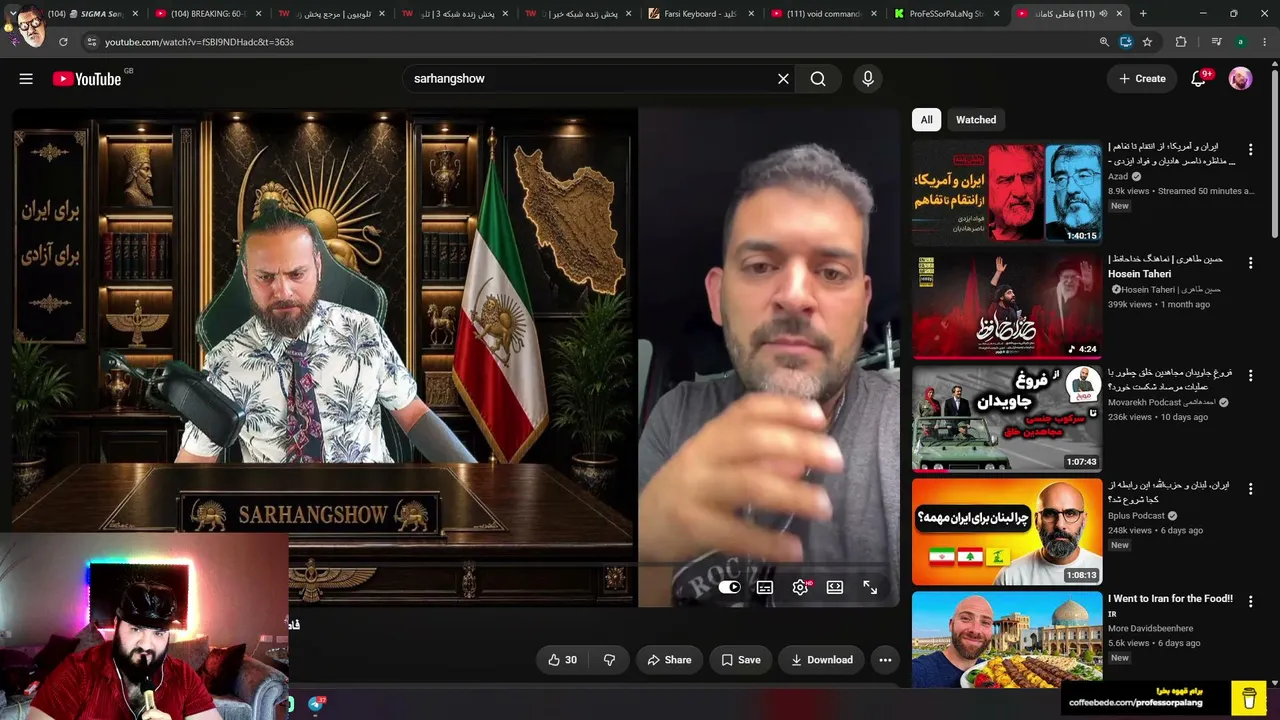Open the Iran food video thumbnail

tap(1007, 639)
